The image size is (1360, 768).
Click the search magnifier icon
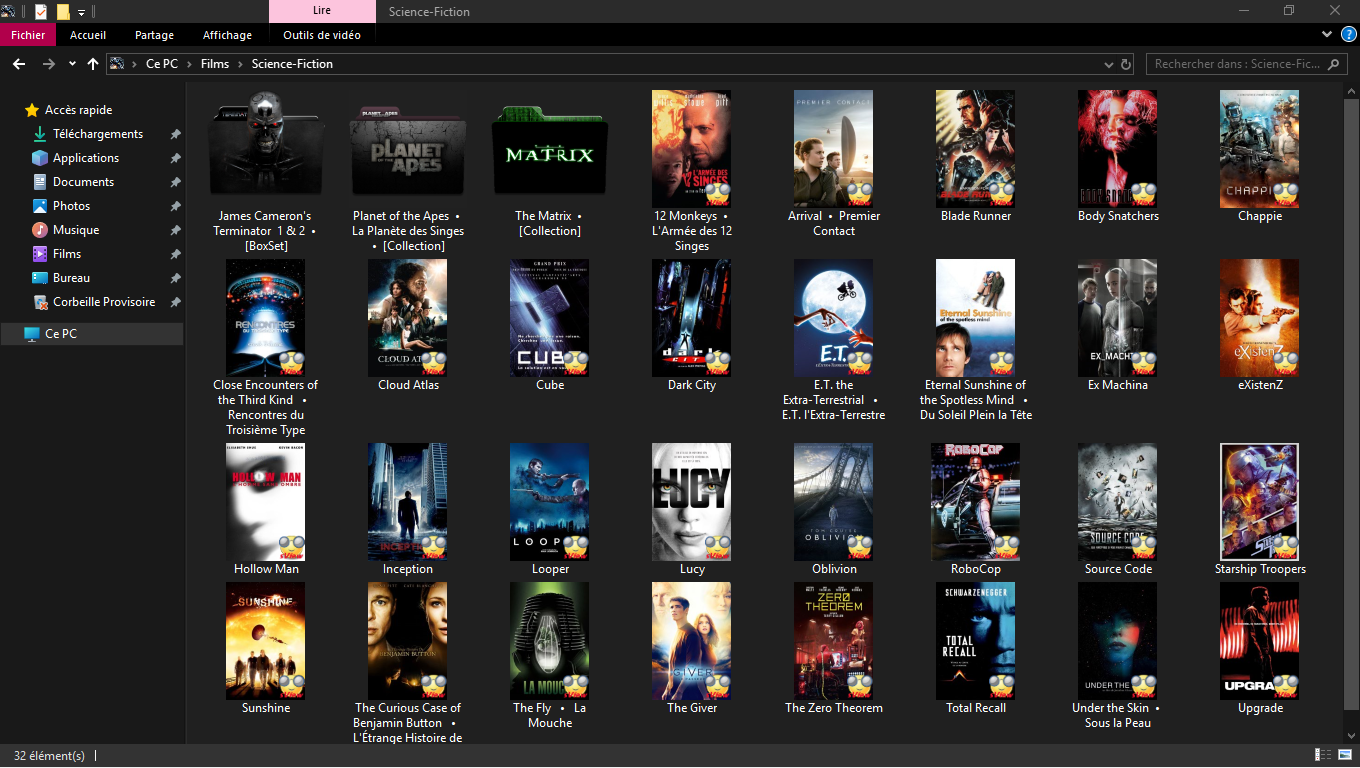[1335, 64]
